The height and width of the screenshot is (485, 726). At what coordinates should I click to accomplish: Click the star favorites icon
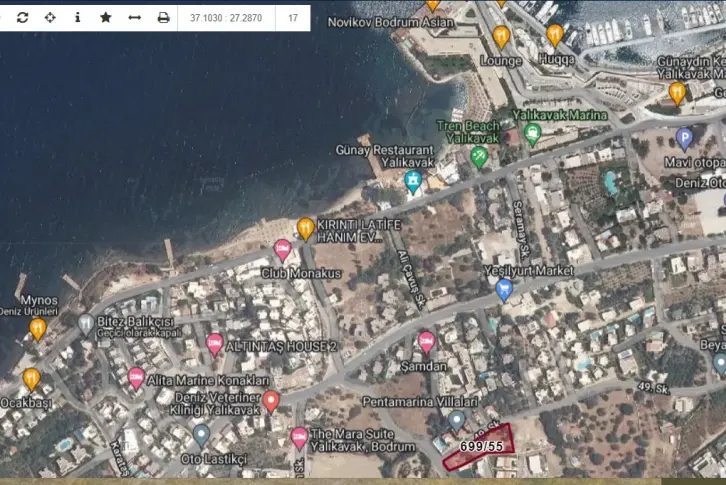click(106, 18)
